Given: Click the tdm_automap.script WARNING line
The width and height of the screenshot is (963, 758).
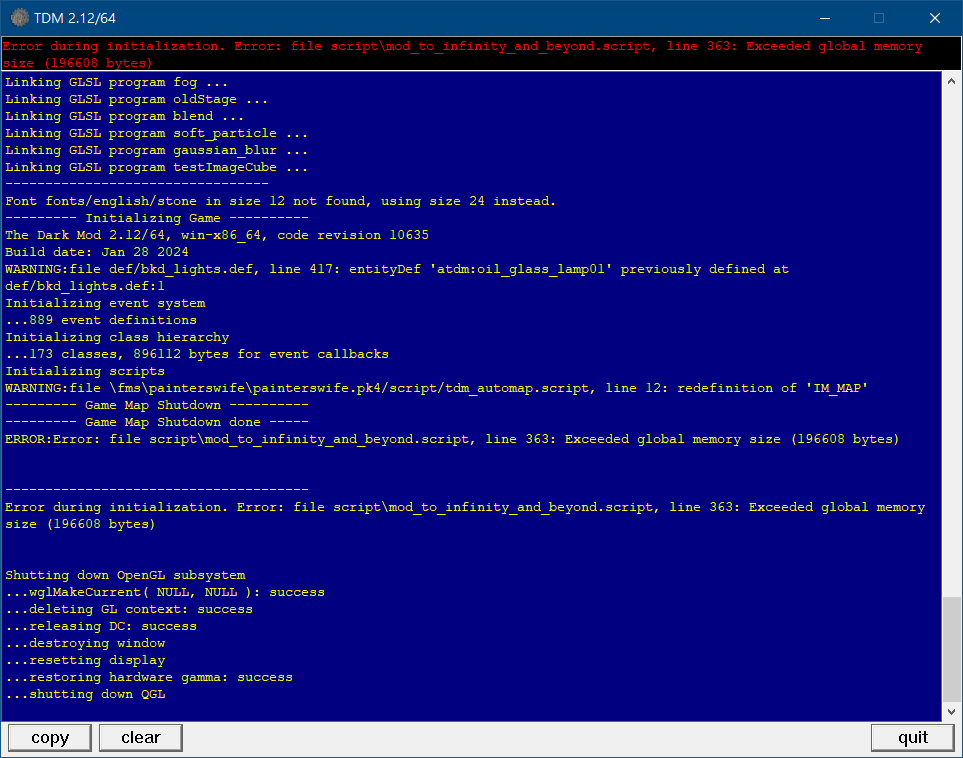Looking at the screenshot, I should pos(436,388).
